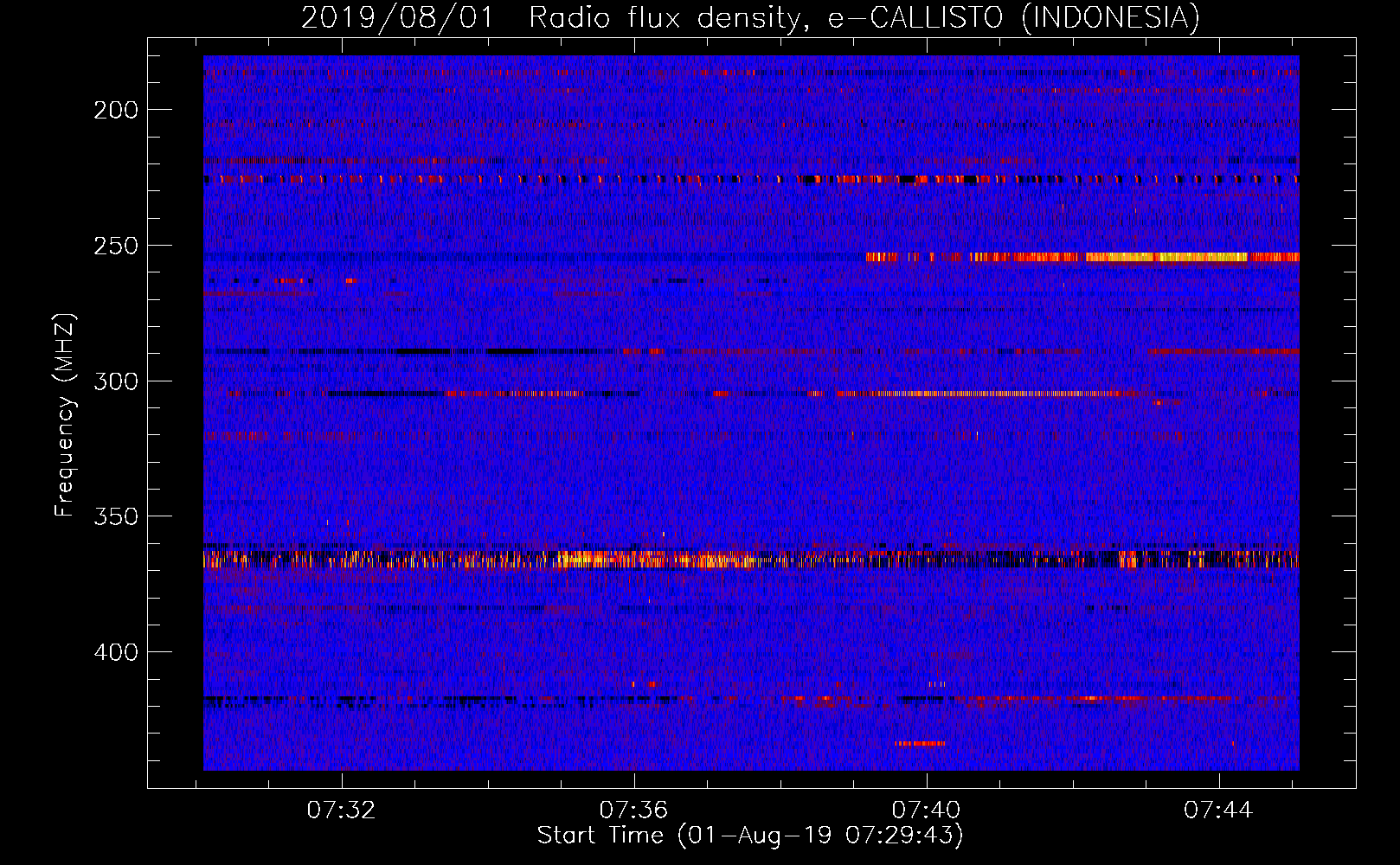Click the plot title 'Radio flux density, e-CALLISTO (INDONESIA)'

(864, 17)
